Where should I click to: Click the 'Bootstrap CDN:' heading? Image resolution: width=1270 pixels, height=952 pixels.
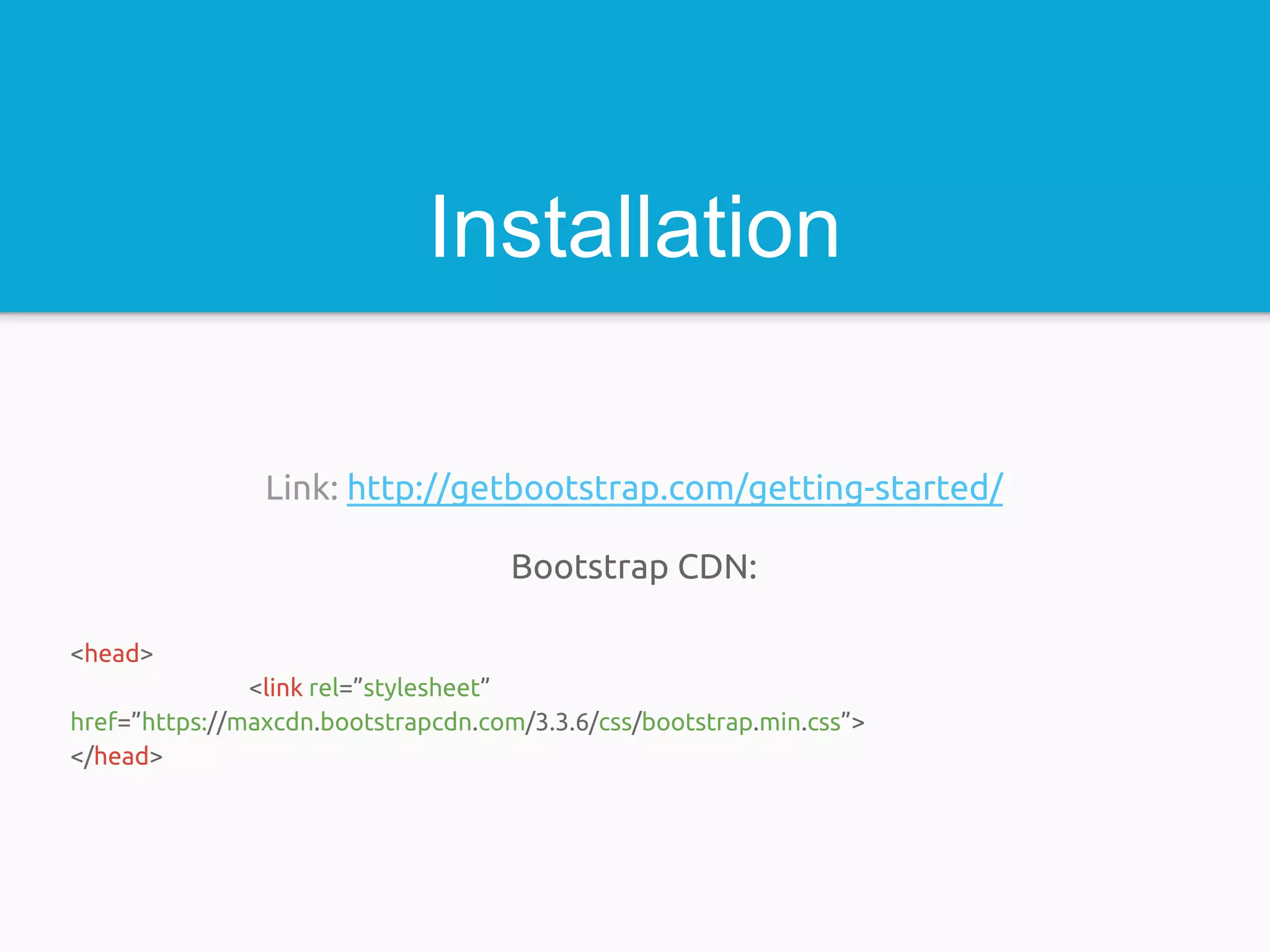click(x=634, y=566)
